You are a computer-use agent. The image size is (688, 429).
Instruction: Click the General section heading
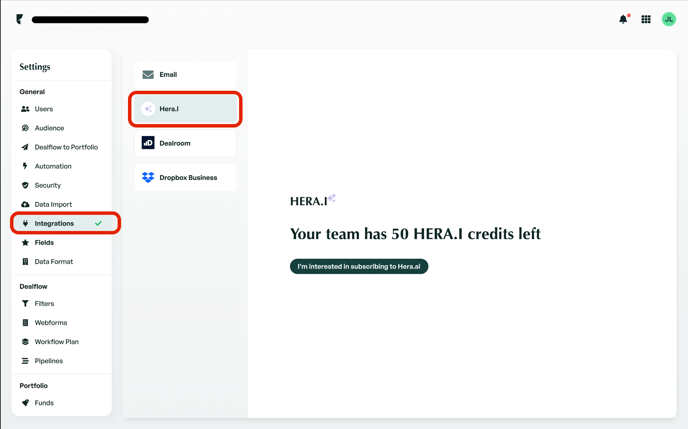click(x=32, y=92)
